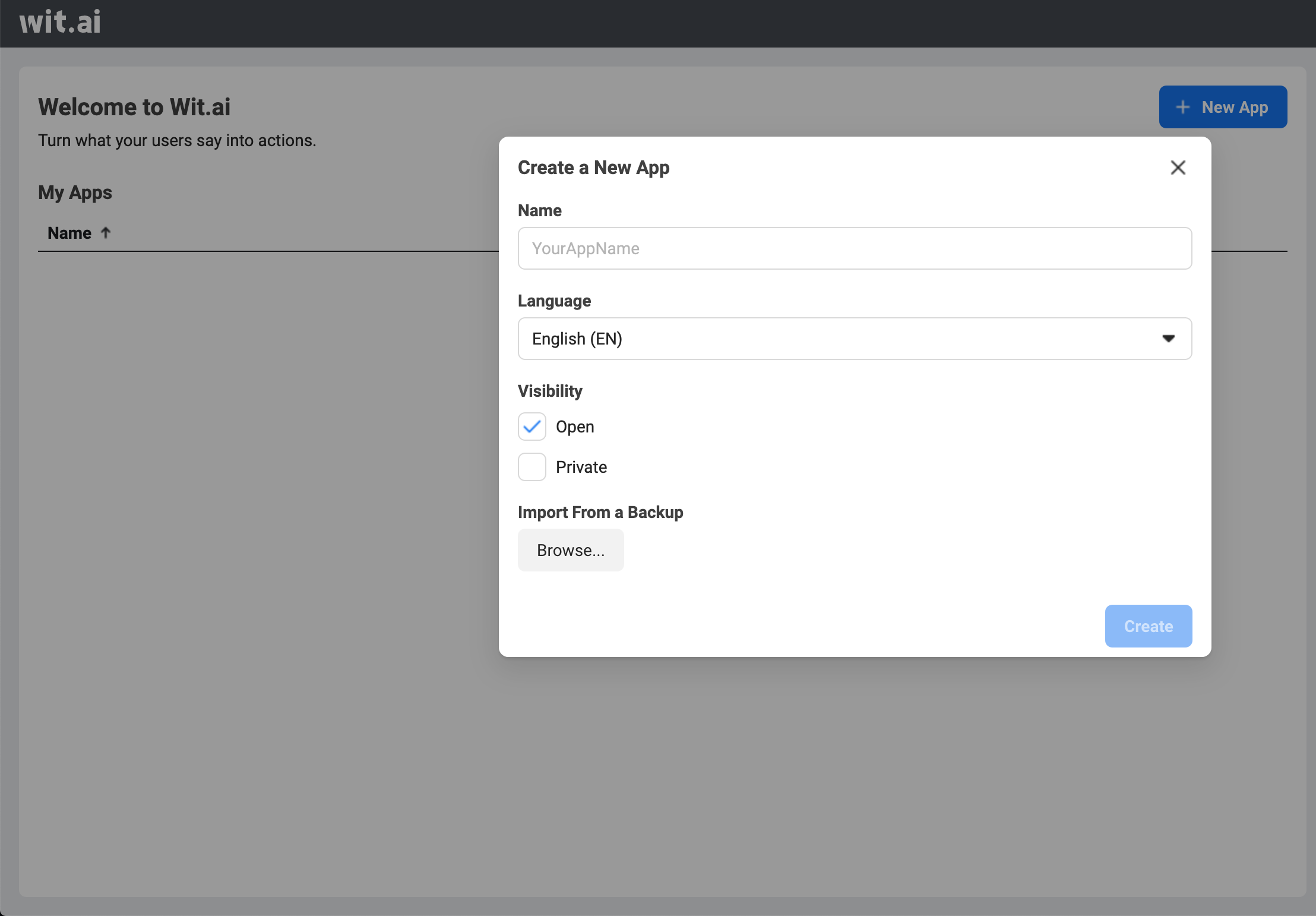The height and width of the screenshot is (916, 1316).
Task: Click the Import From a Backup label
Action: (x=600, y=512)
